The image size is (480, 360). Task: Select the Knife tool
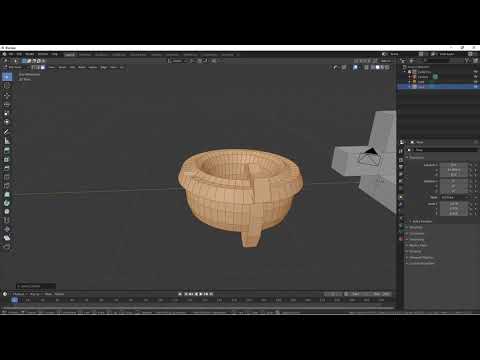[x=7, y=186]
